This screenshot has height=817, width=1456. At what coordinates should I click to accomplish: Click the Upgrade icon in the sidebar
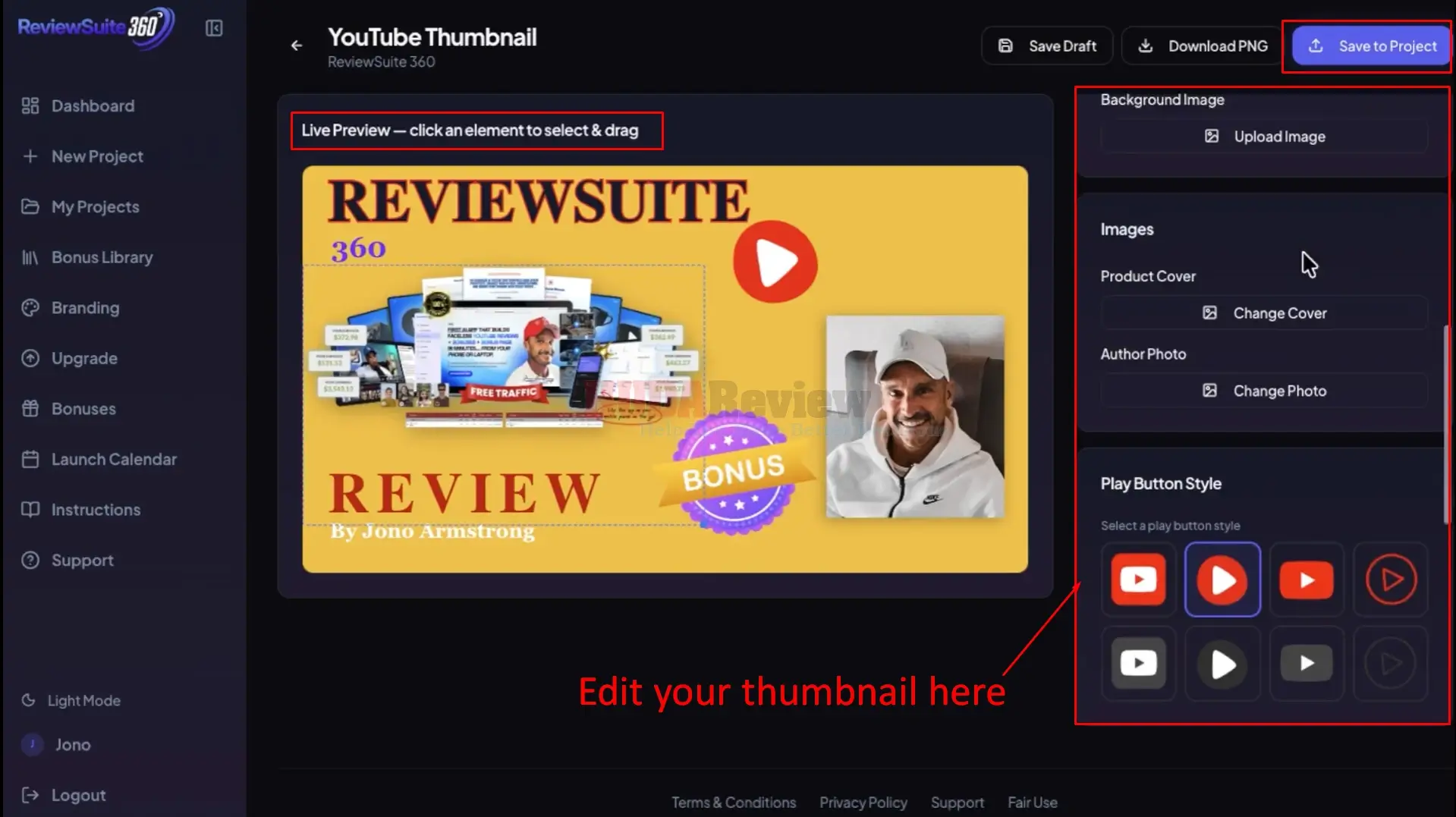[30, 358]
